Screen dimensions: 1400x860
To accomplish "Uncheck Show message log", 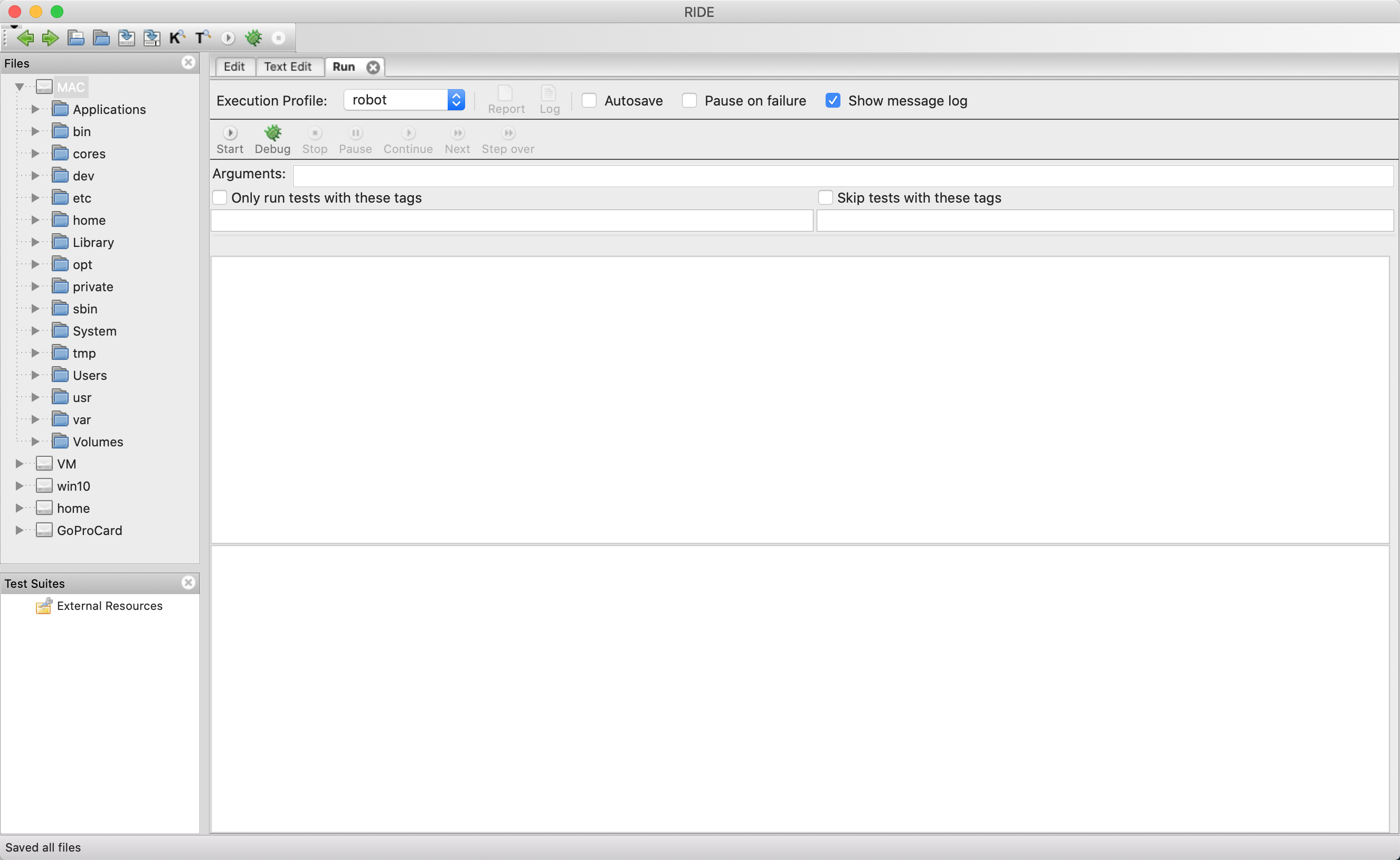I will (833, 101).
